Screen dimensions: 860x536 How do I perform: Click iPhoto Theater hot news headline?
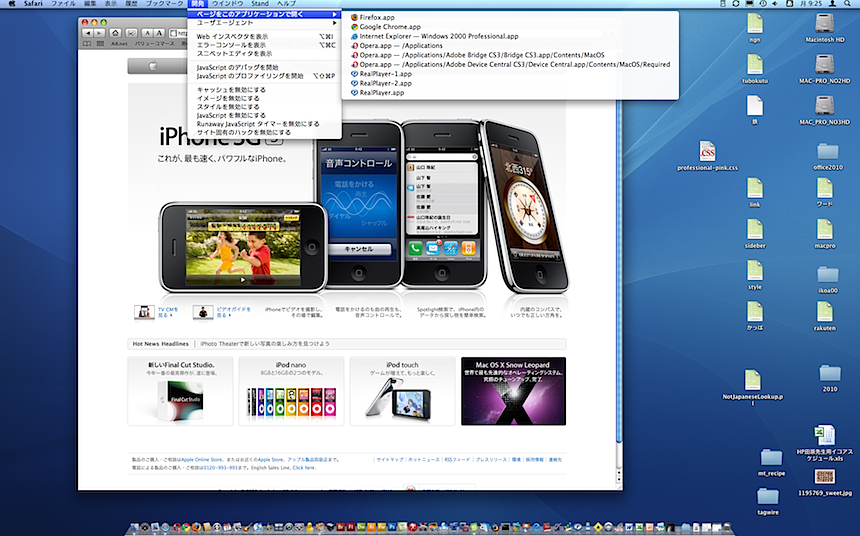pyautogui.click(x=265, y=343)
